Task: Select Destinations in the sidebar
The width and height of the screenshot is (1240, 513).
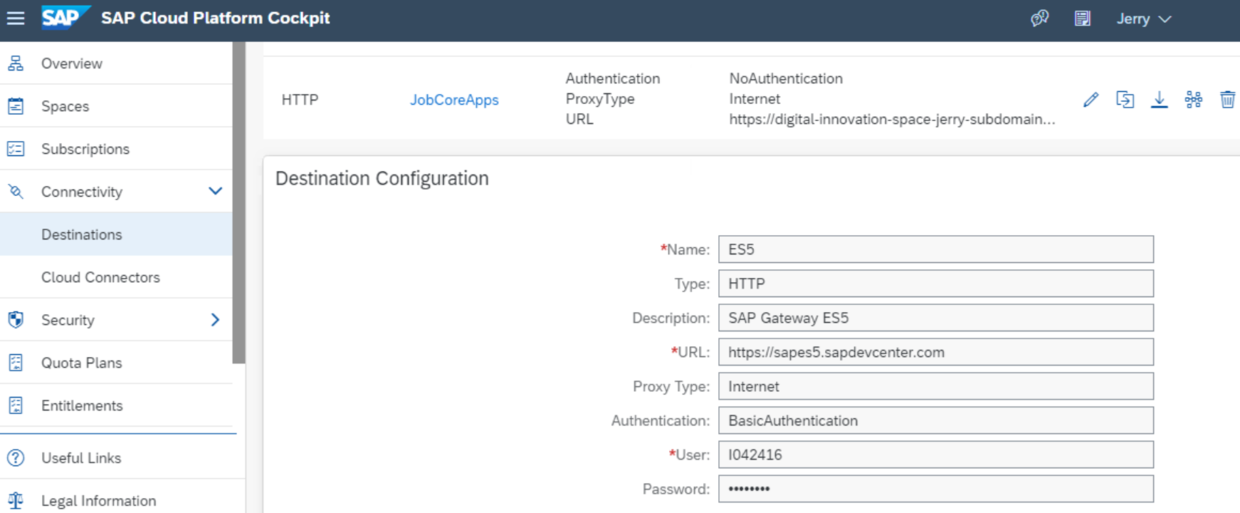Action: (x=82, y=235)
